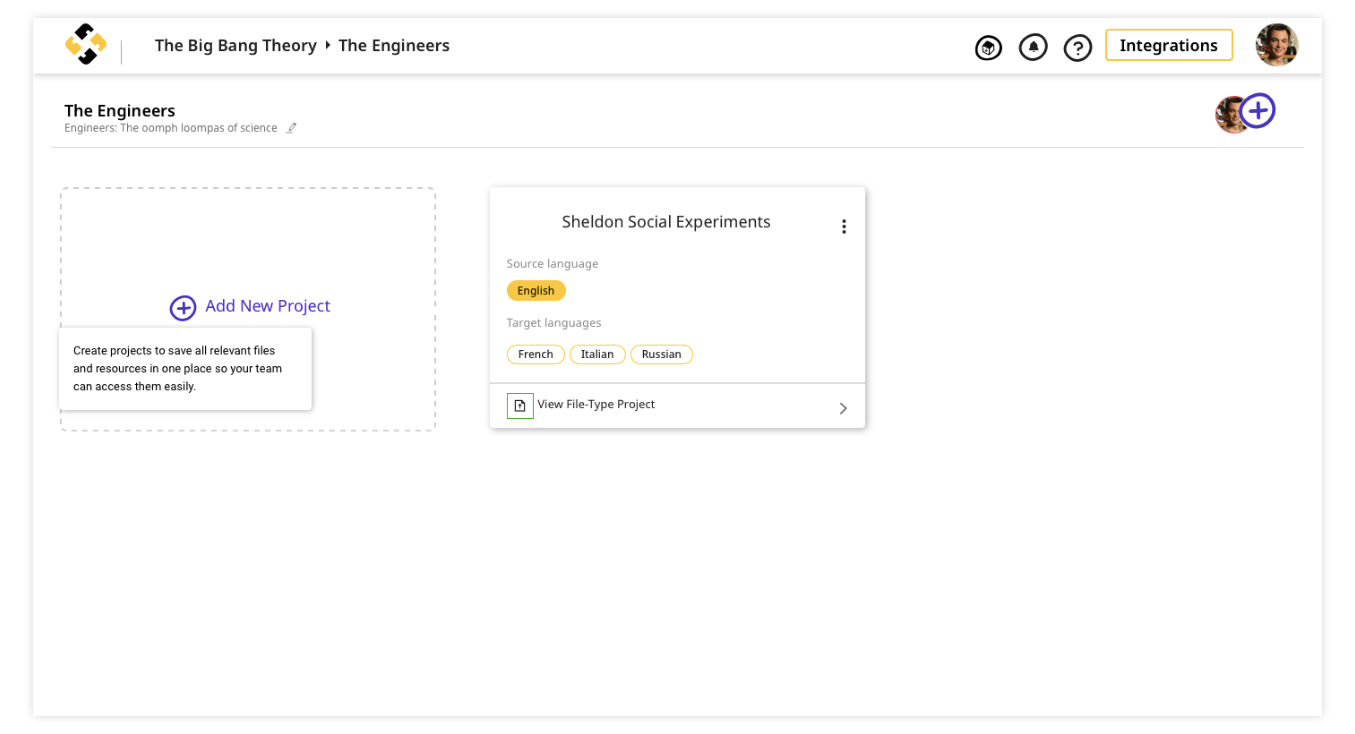1355x734 pixels.
Task: Click the Sheldon Social Experiments title
Action: pyautogui.click(x=666, y=222)
